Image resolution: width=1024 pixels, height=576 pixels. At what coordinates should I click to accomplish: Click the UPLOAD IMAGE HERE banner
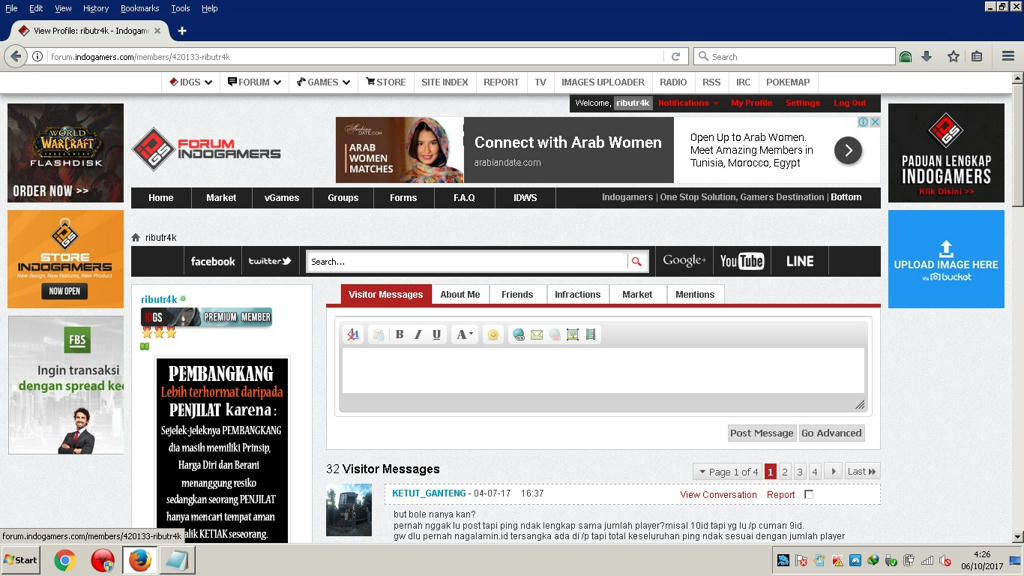(x=946, y=259)
